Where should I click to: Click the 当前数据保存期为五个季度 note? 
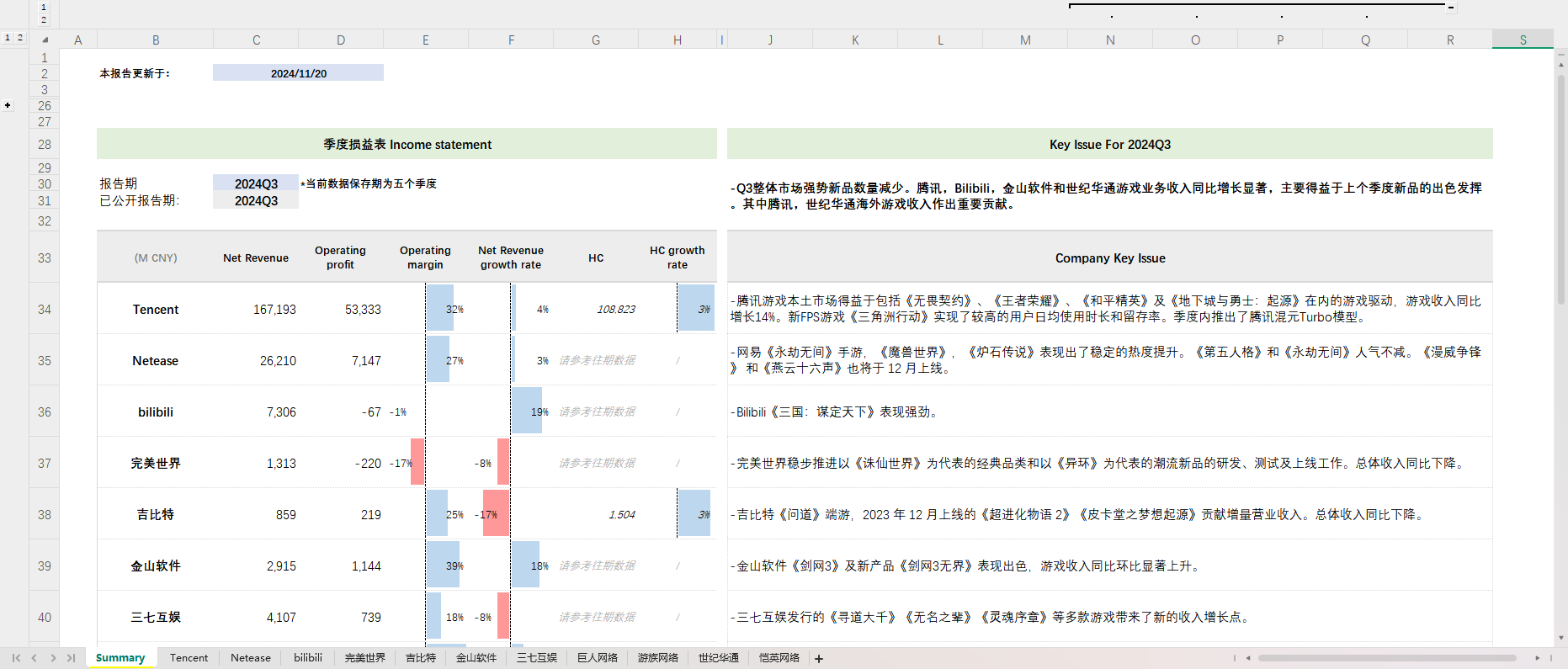pos(370,183)
